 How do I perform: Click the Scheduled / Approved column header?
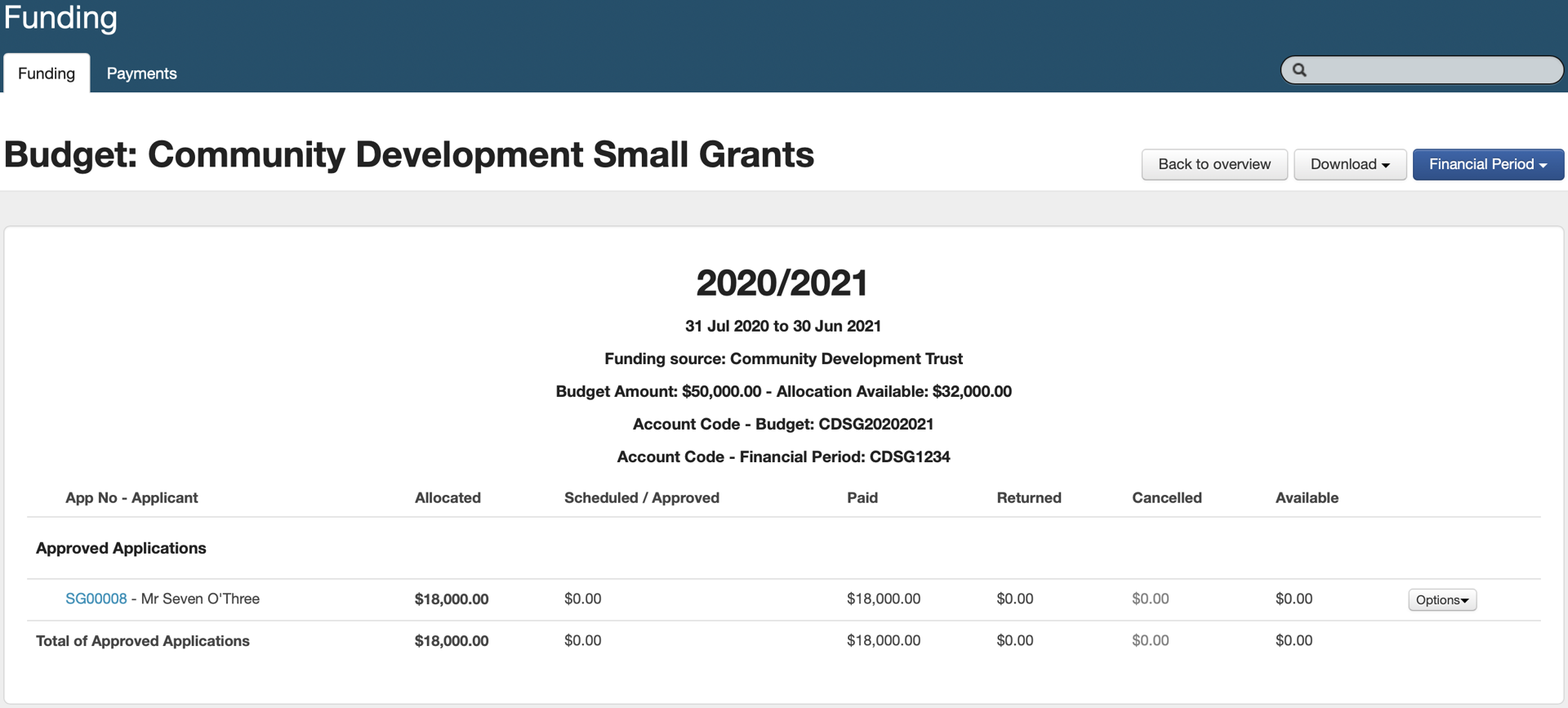[641, 497]
